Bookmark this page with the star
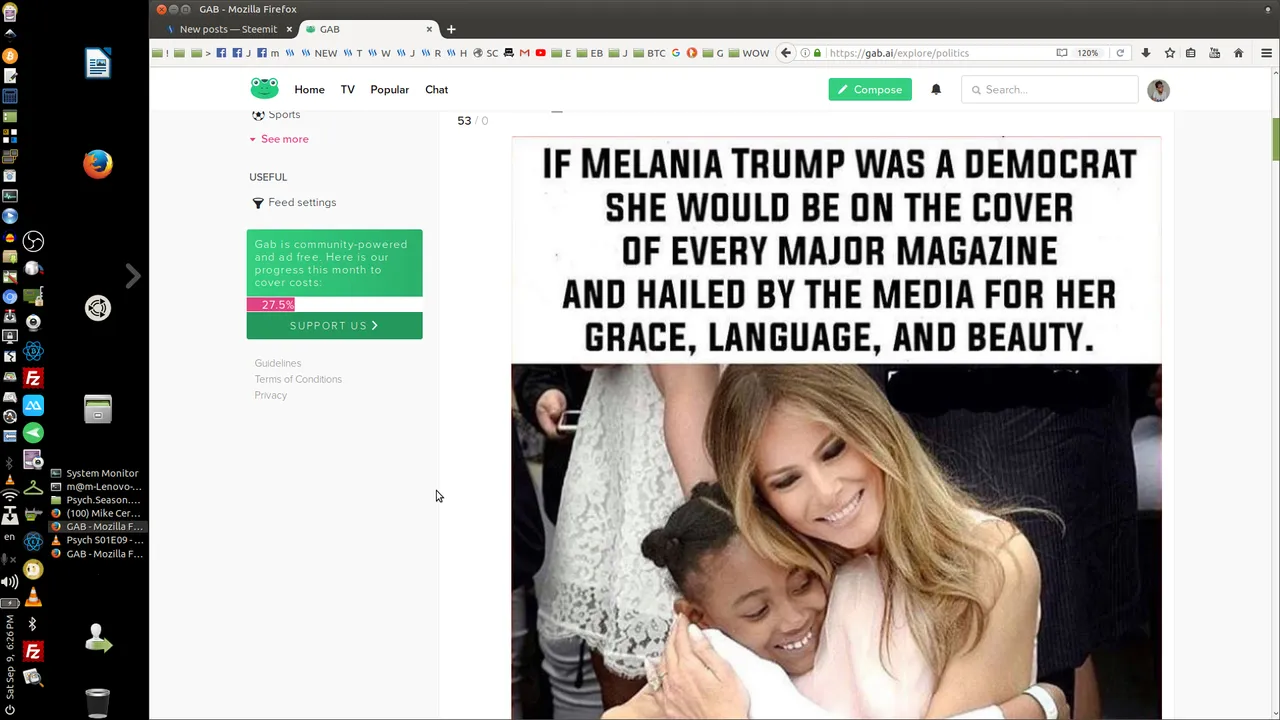Screen dimensions: 1280x720 click(1169, 53)
